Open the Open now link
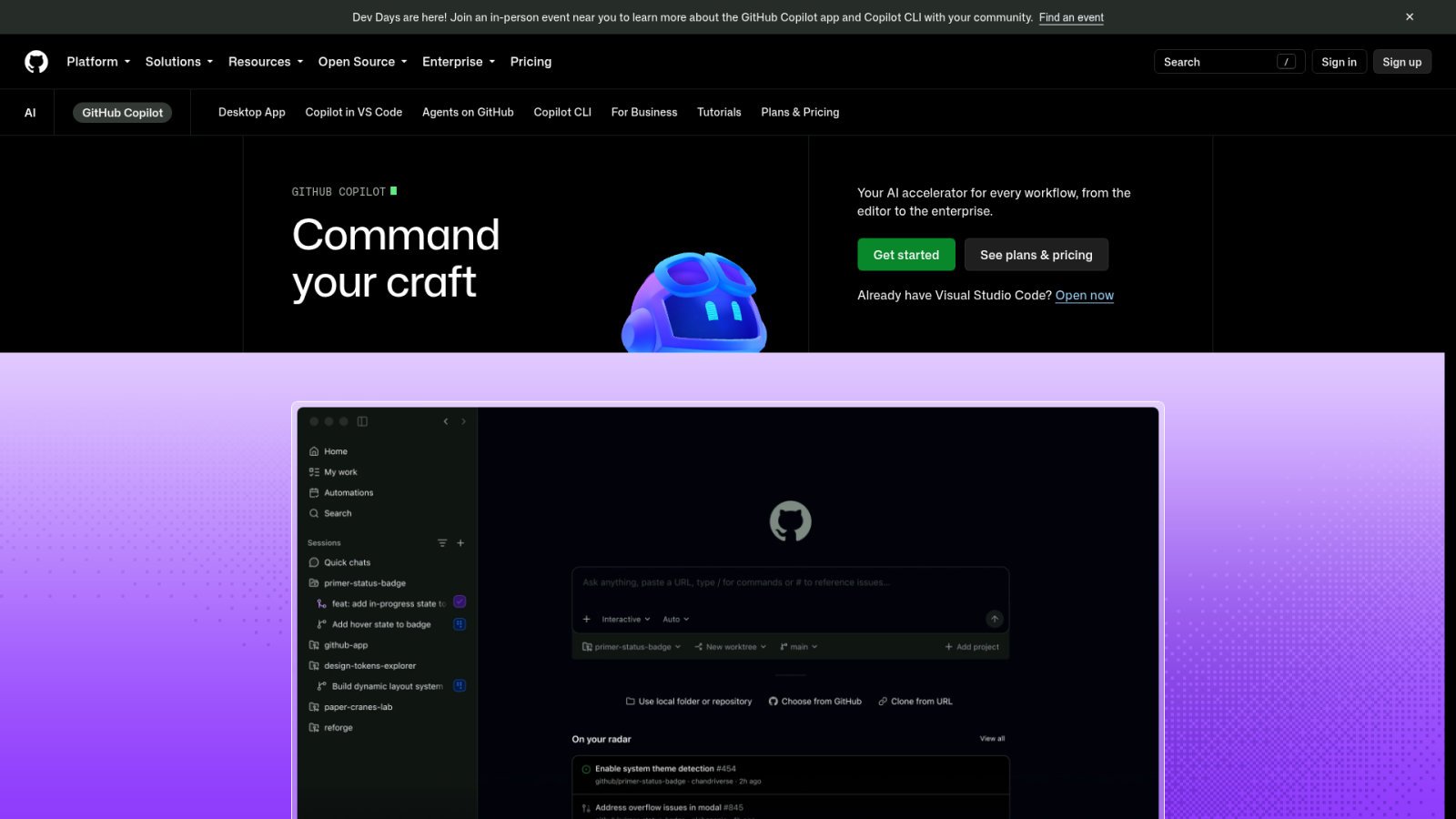The image size is (1456, 819). coord(1085,296)
